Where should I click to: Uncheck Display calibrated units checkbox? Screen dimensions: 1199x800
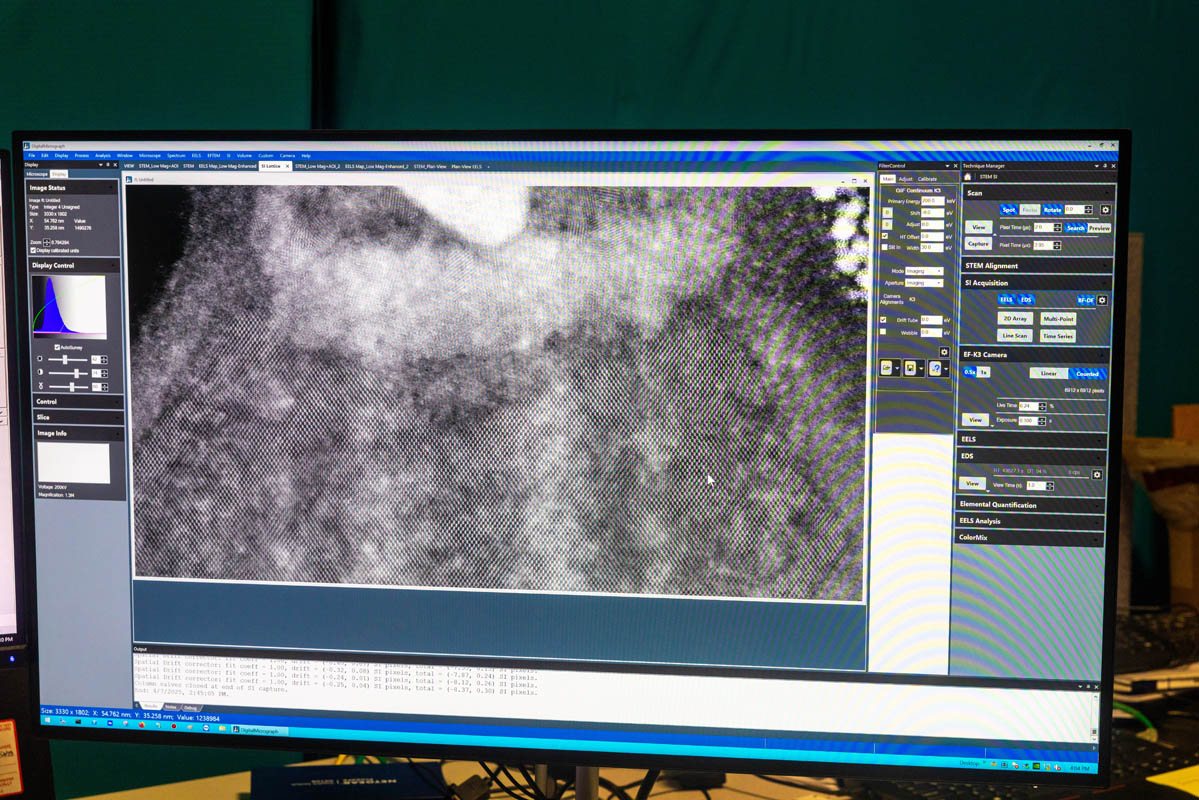(x=35, y=250)
